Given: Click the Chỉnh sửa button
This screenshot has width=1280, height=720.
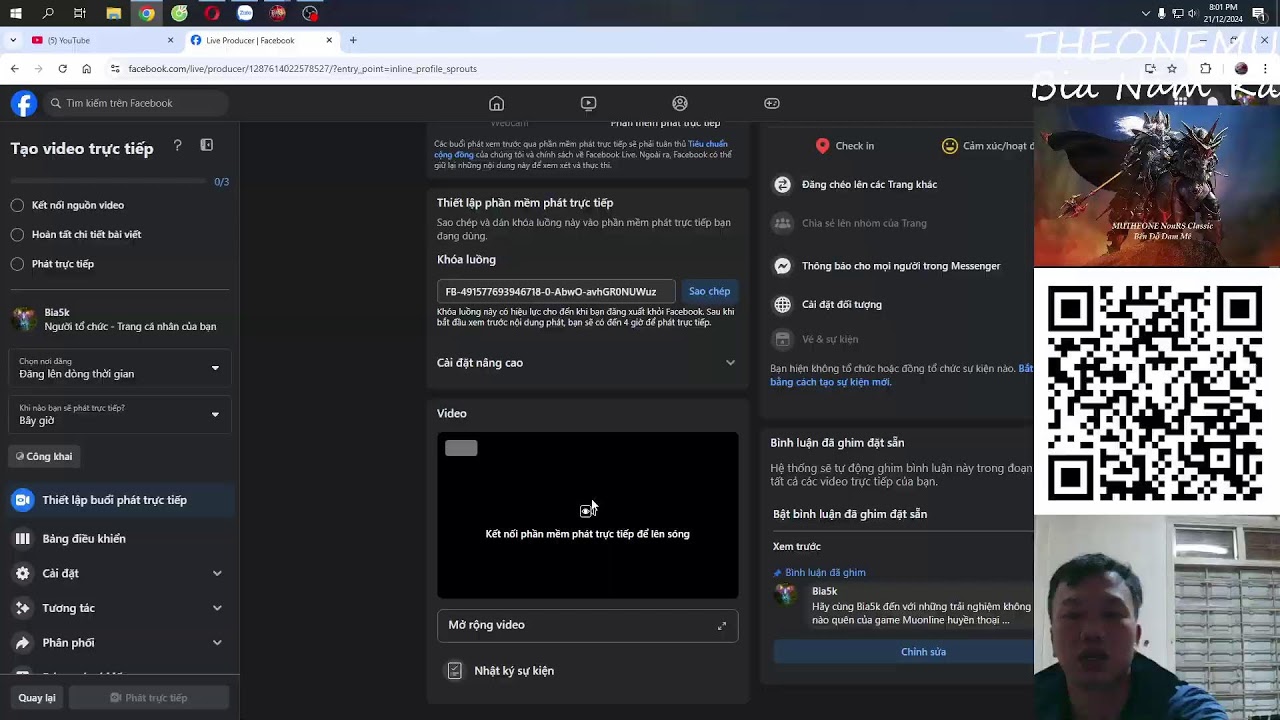Looking at the screenshot, I should [923, 652].
